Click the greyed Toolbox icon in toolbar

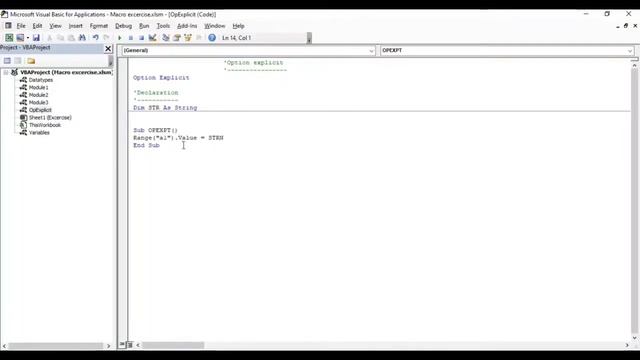coord(199,38)
